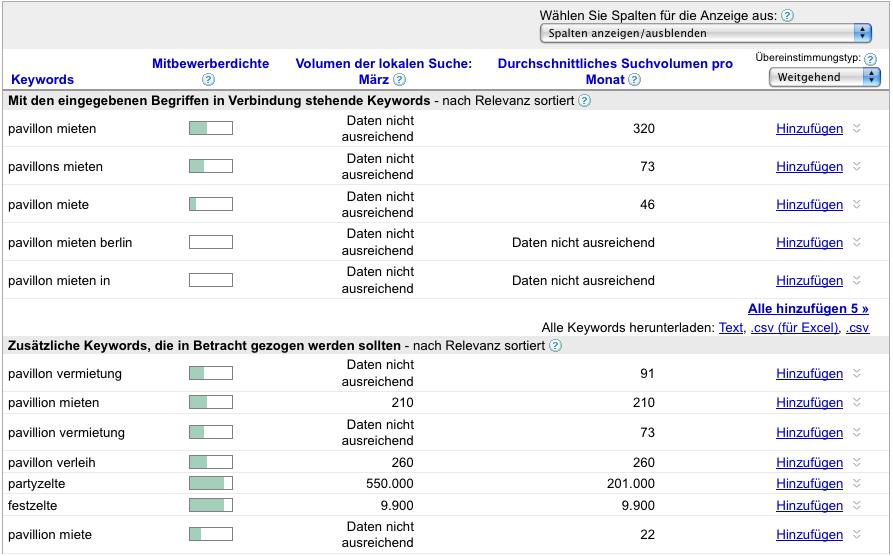Expand chevron menu for pavillon mieten berlin
Screen dimensions: 893x556
click(x=857, y=242)
